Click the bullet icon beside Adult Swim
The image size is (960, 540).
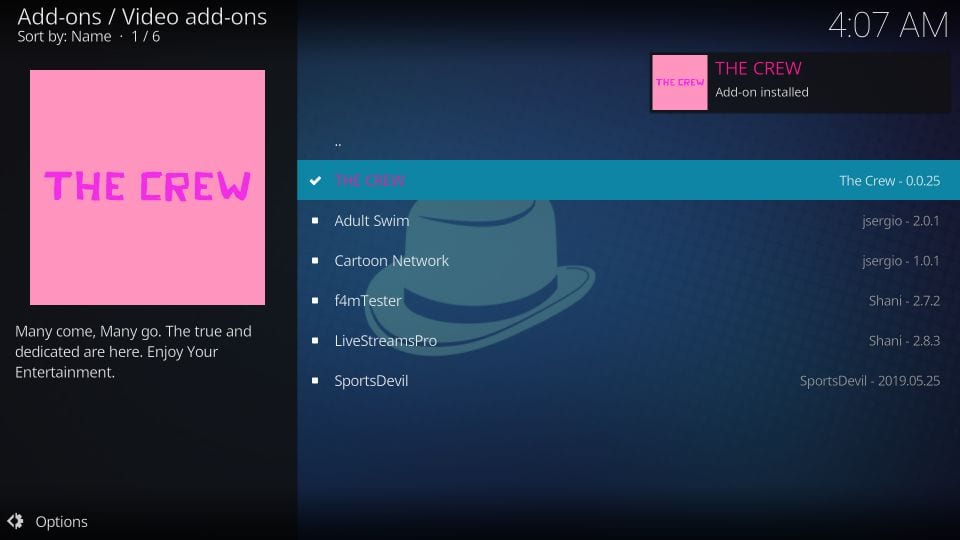tap(315, 220)
